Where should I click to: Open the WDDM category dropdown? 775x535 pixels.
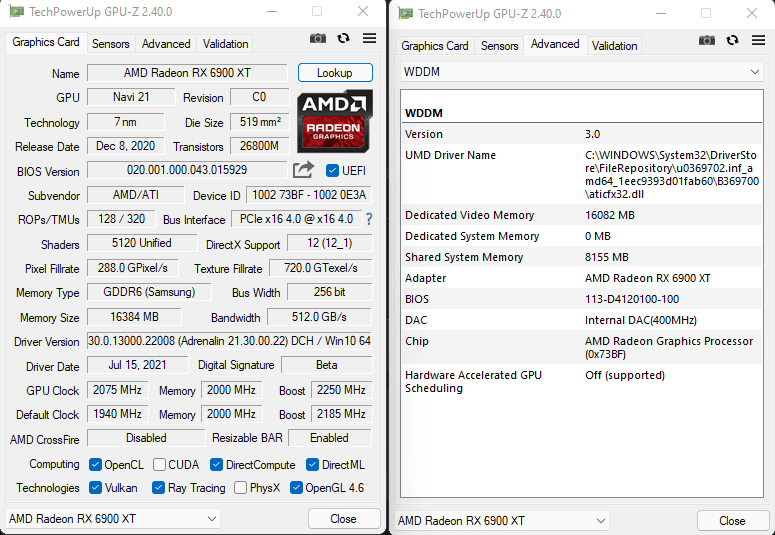click(x=582, y=72)
